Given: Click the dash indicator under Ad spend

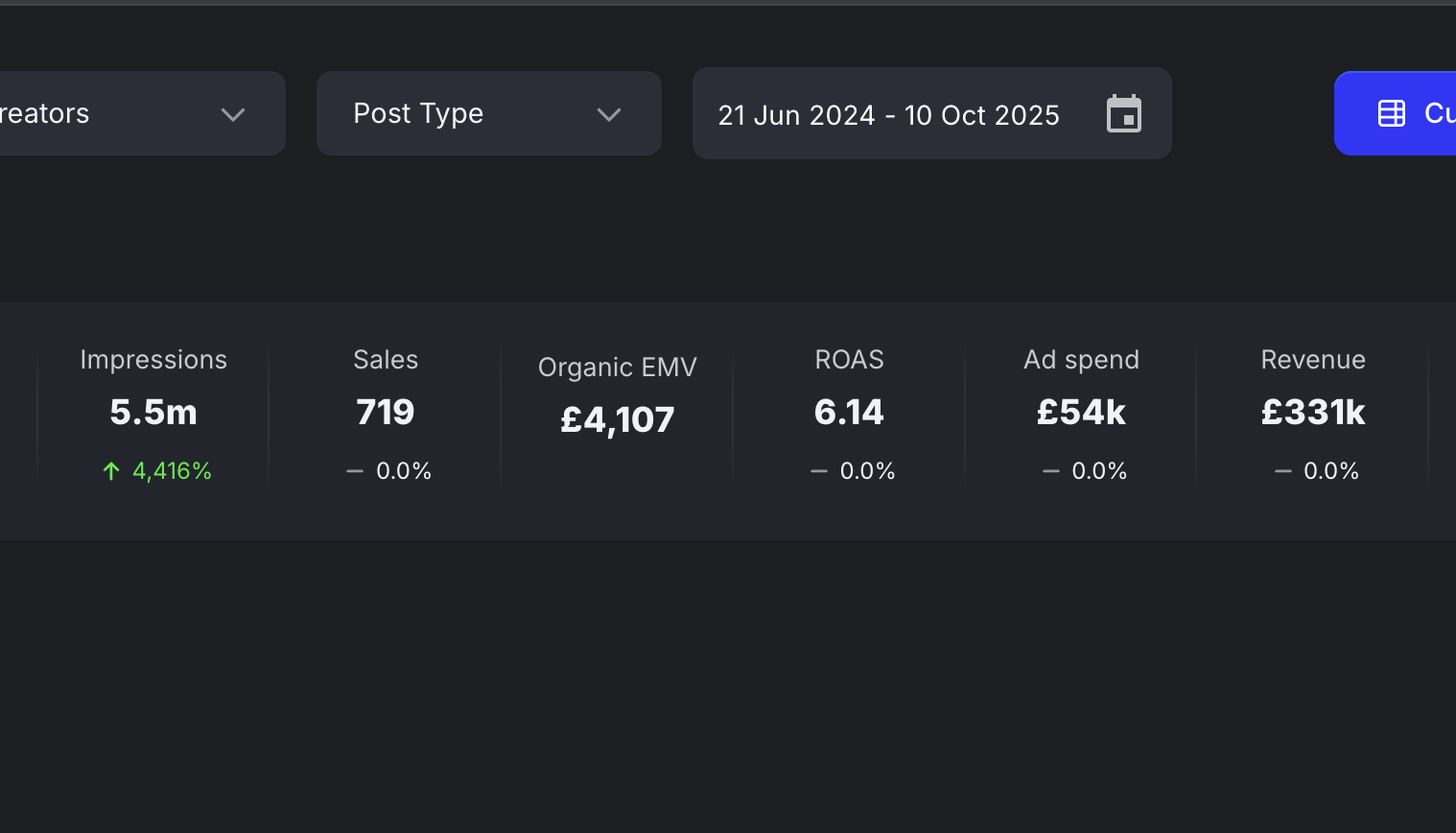Looking at the screenshot, I should click(x=1051, y=471).
